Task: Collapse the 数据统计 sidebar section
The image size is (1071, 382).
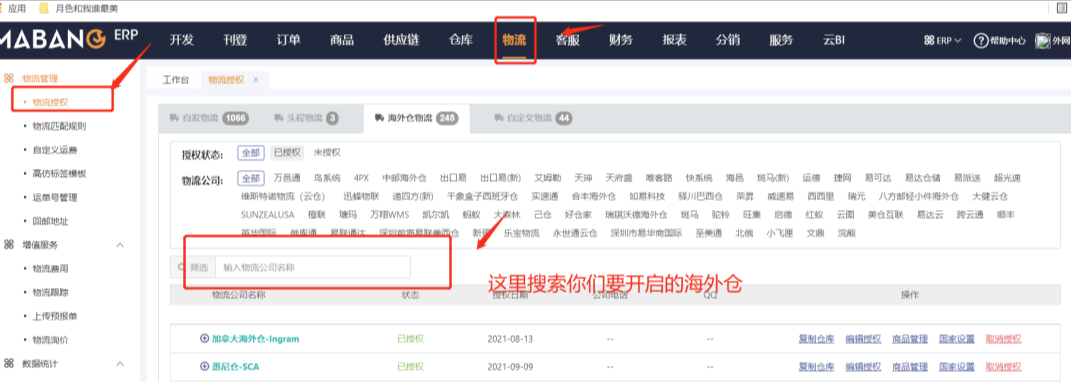Action: click(120, 364)
